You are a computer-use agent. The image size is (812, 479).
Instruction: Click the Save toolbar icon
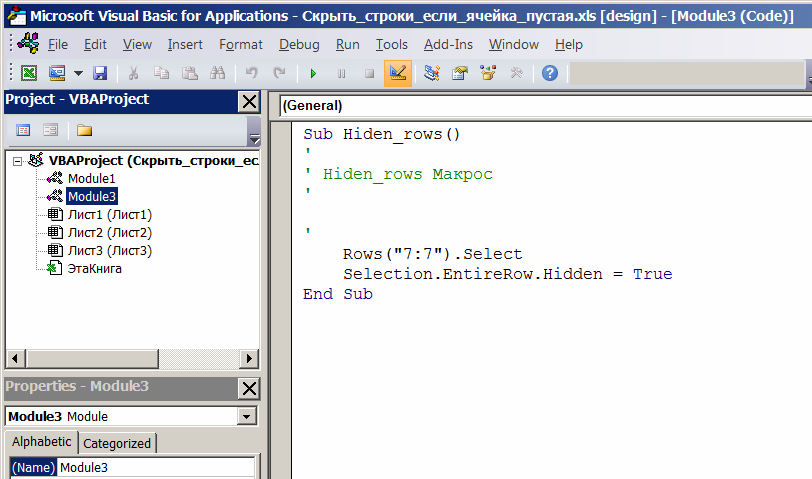100,73
